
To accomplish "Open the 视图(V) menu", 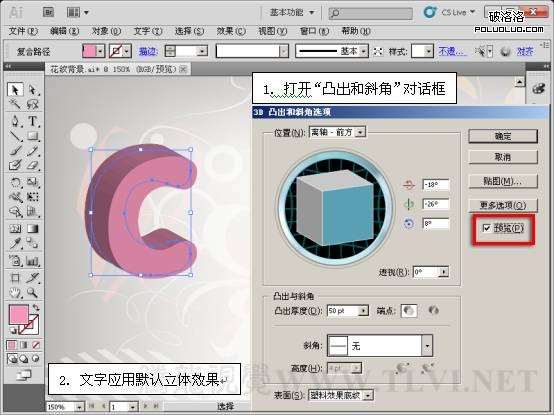I will 272,31.
